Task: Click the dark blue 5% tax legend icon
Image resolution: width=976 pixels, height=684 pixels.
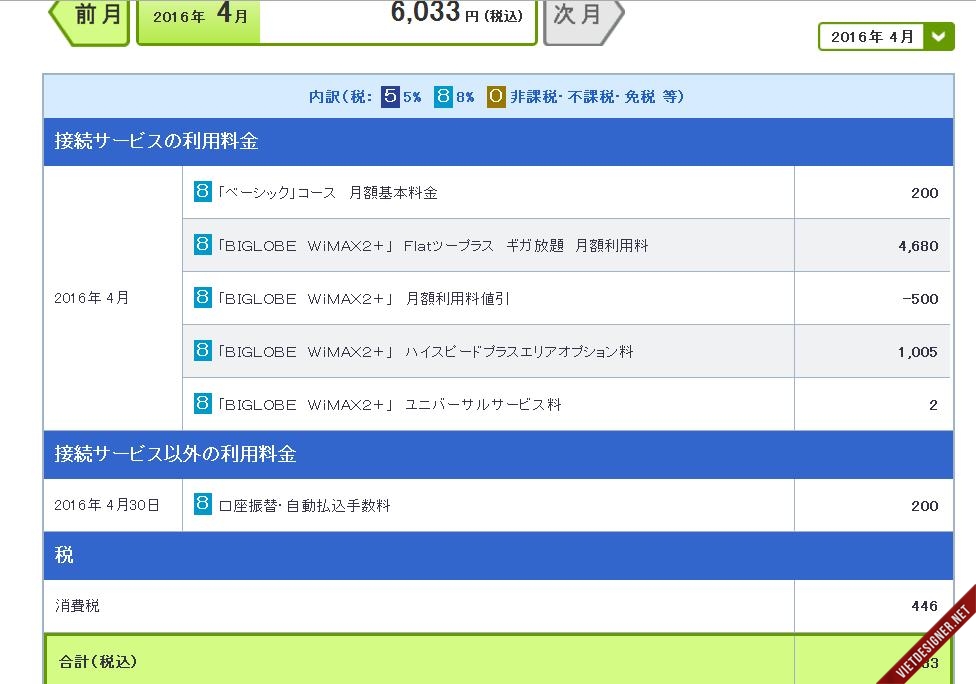Action: (390, 96)
